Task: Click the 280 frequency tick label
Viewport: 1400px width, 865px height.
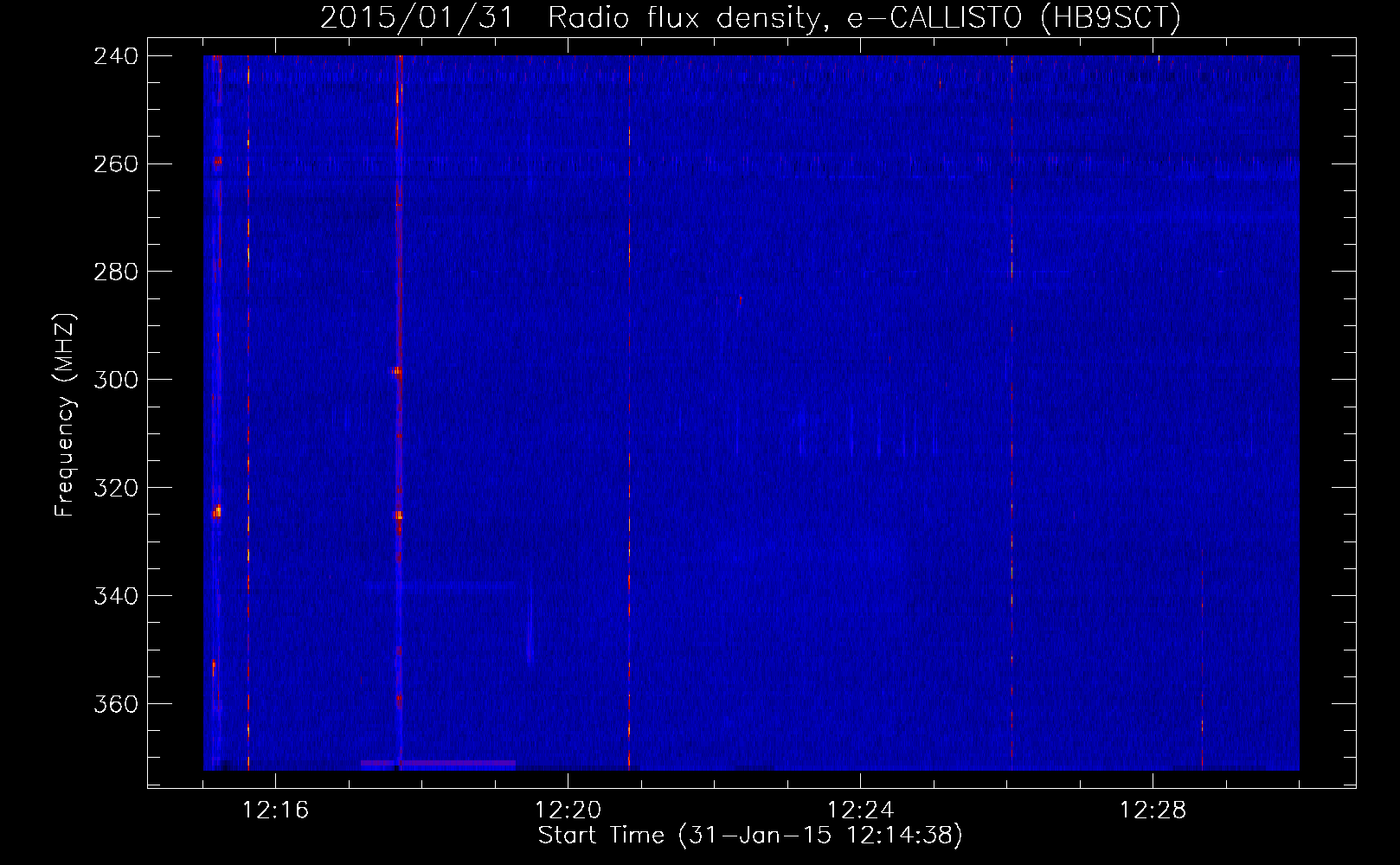Action: click(116, 272)
